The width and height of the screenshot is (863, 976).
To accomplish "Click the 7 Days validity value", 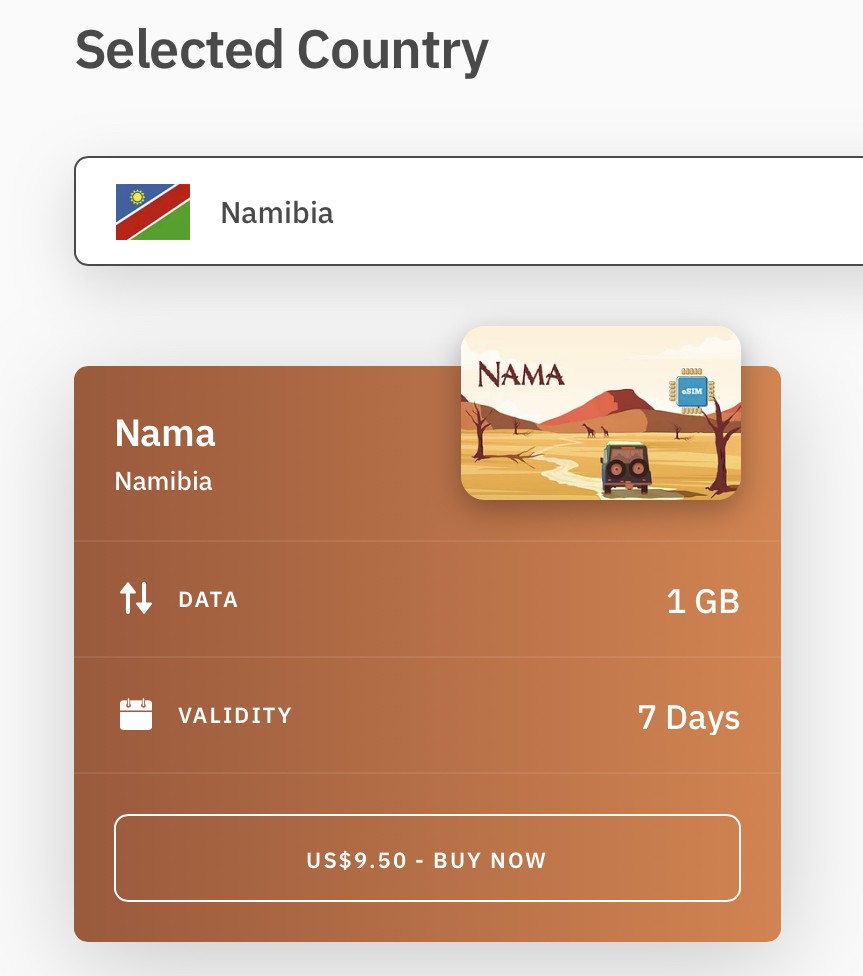I will (689, 718).
